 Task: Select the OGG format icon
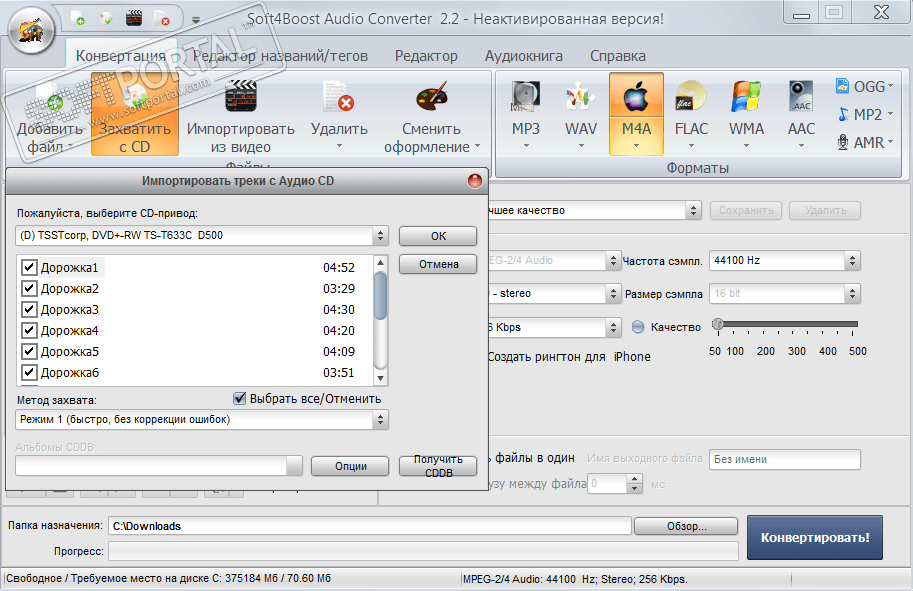842,86
